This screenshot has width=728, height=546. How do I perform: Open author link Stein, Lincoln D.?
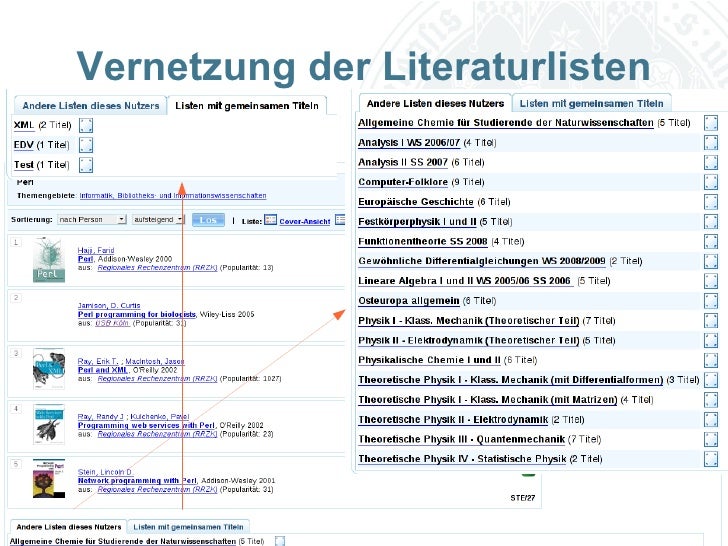point(105,472)
